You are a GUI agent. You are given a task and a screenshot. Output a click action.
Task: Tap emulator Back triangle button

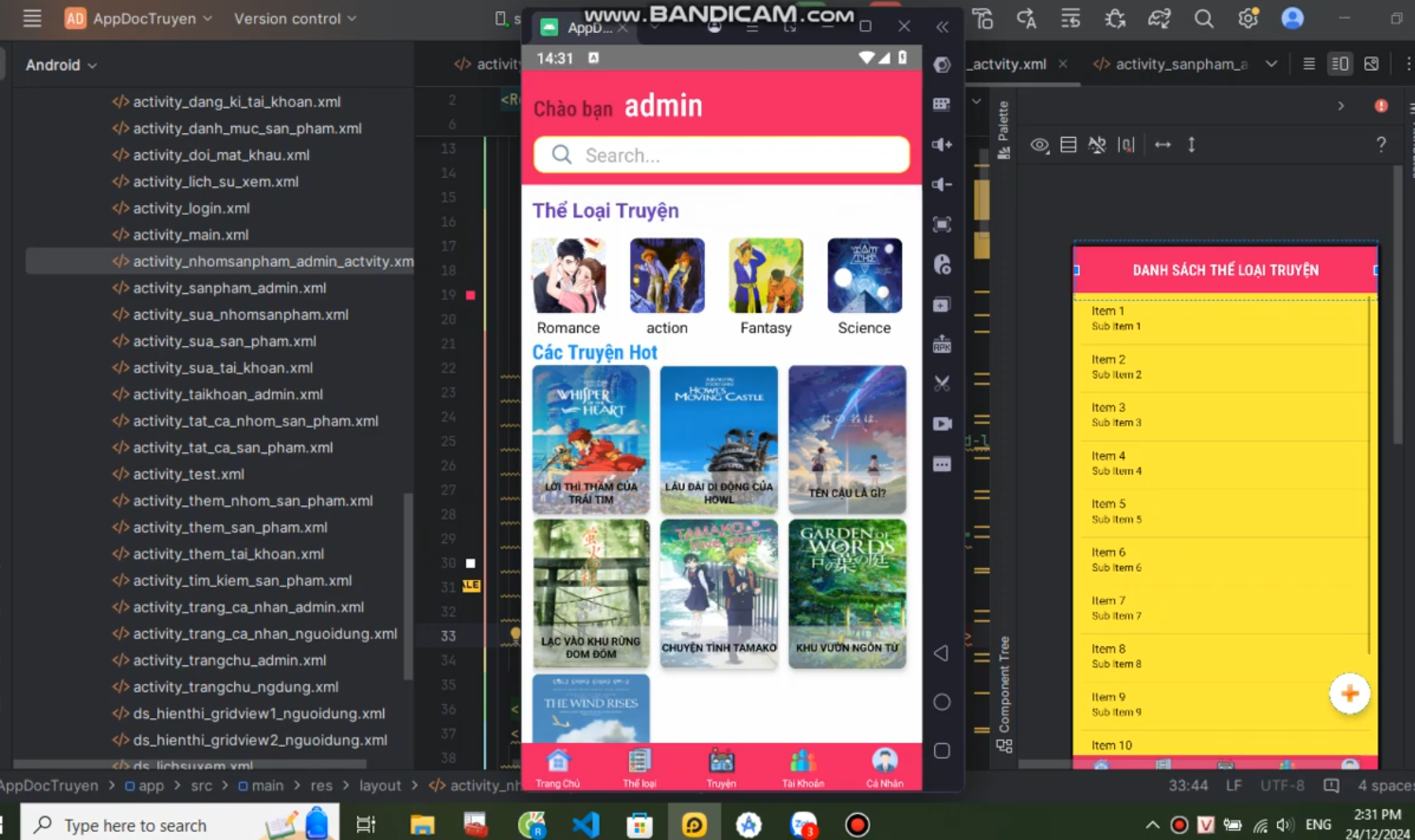pyautogui.click(x=941, y=653)
